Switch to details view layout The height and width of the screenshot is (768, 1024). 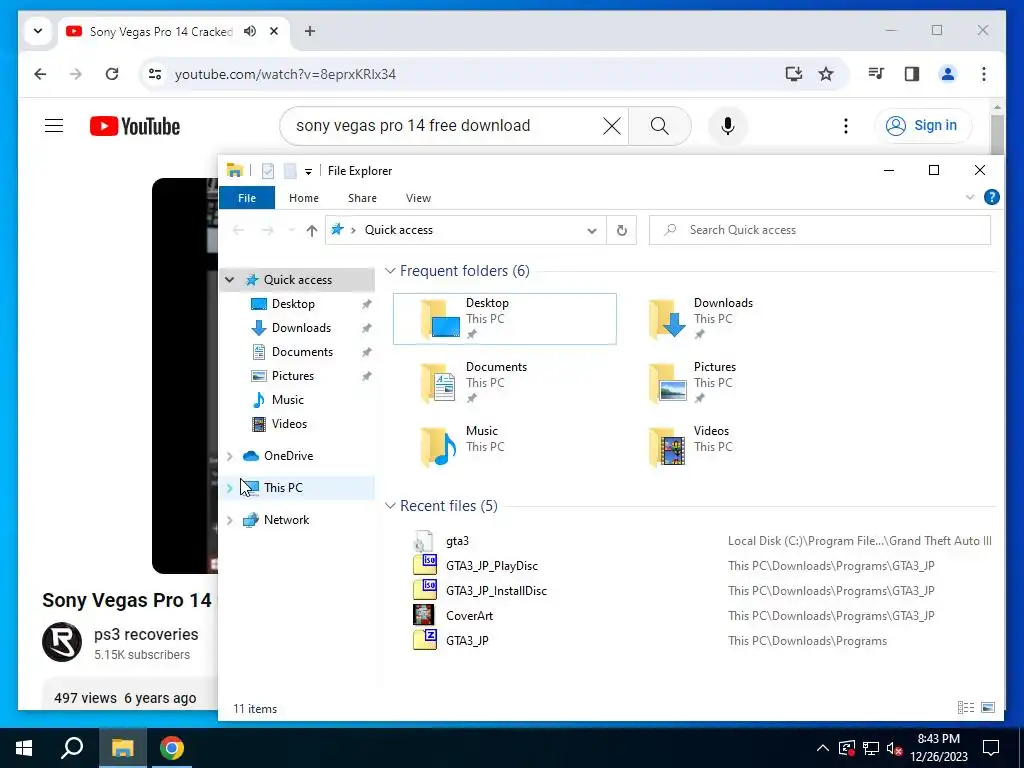point(966,707)
